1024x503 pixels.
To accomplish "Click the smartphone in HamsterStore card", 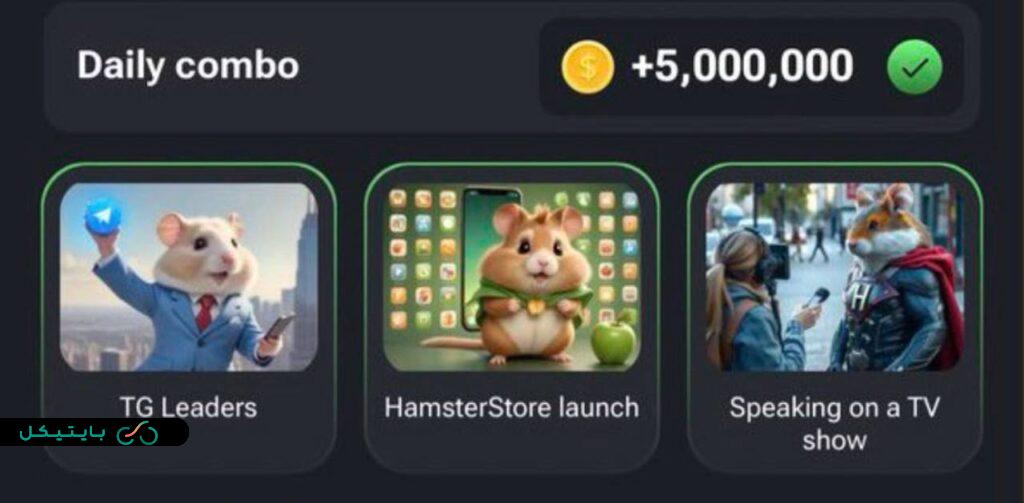I will click(x=490, y=258).
